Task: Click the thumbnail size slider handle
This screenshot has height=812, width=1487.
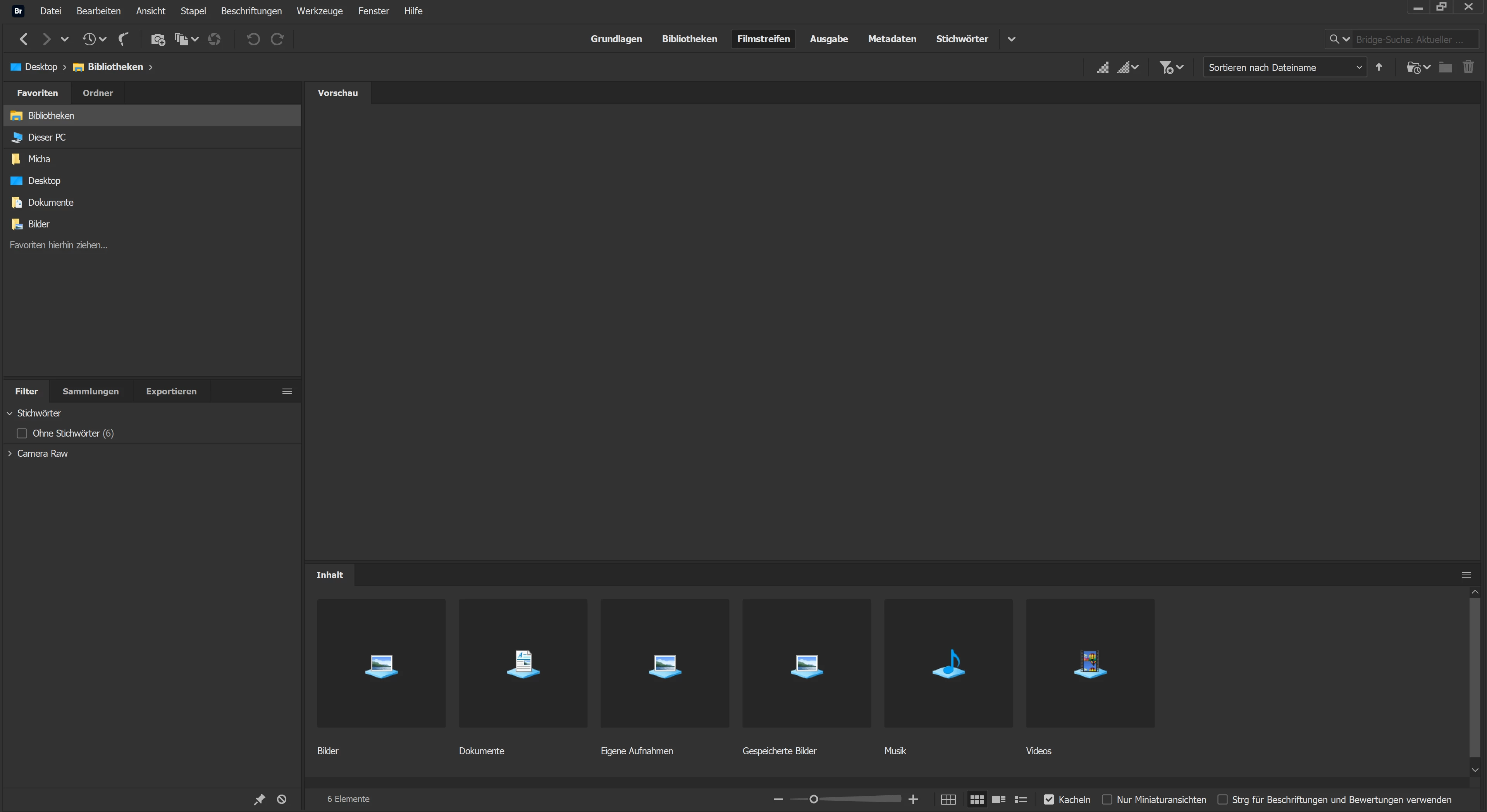Action: click(813, 799)
